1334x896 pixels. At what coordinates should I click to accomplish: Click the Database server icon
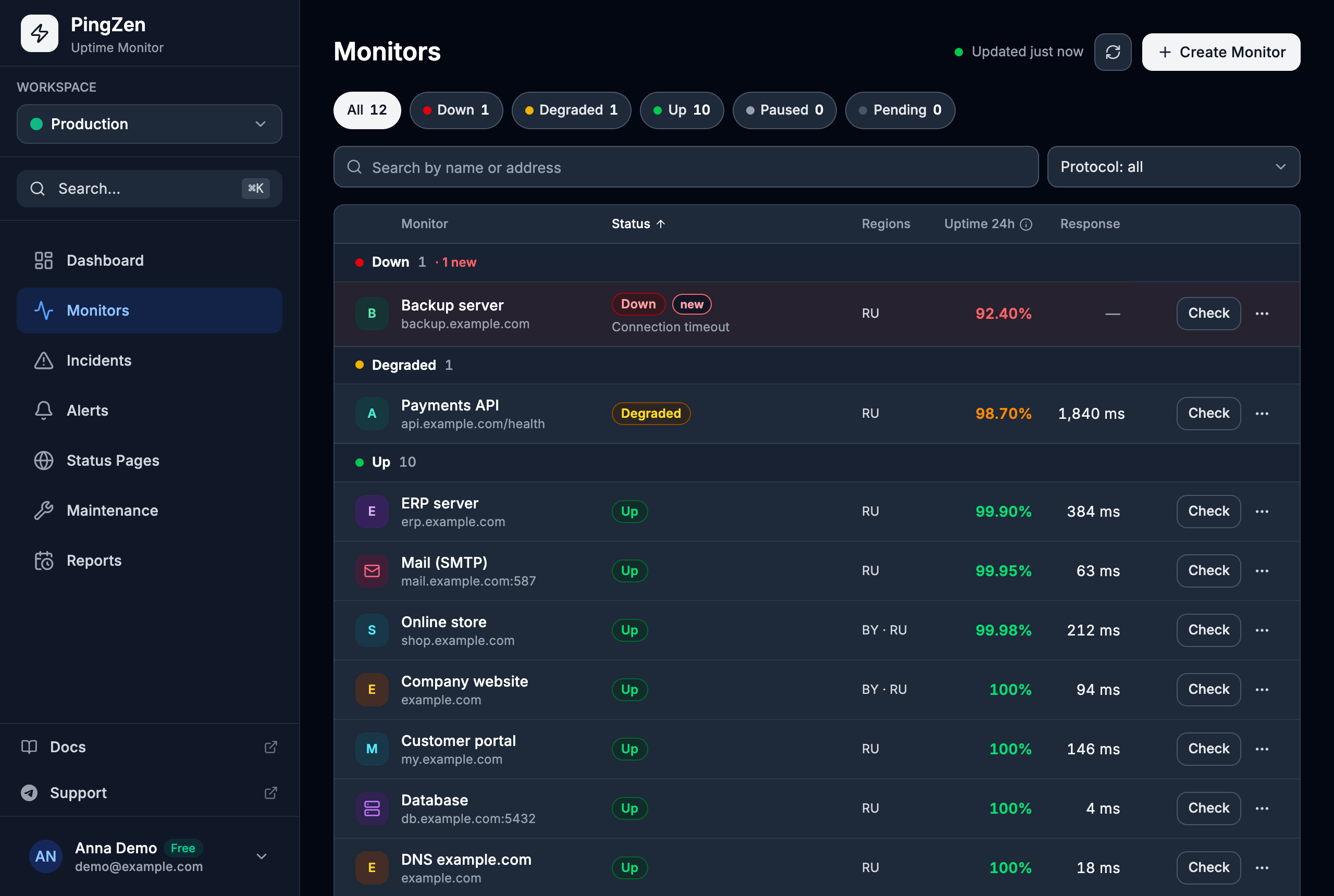372,808
